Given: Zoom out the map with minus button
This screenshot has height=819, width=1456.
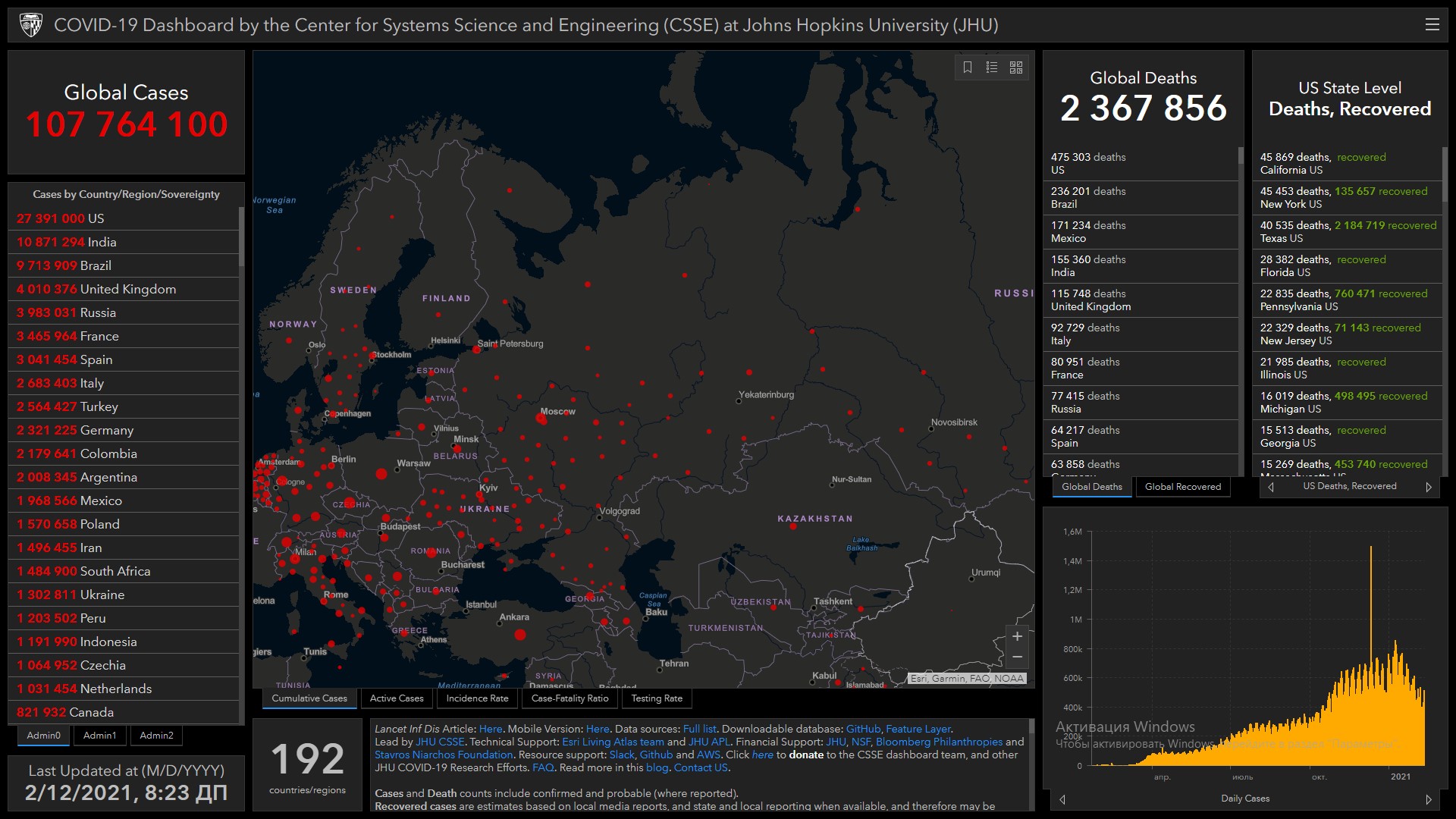Looking at the screenshot, I should (x=1017, y=657).
